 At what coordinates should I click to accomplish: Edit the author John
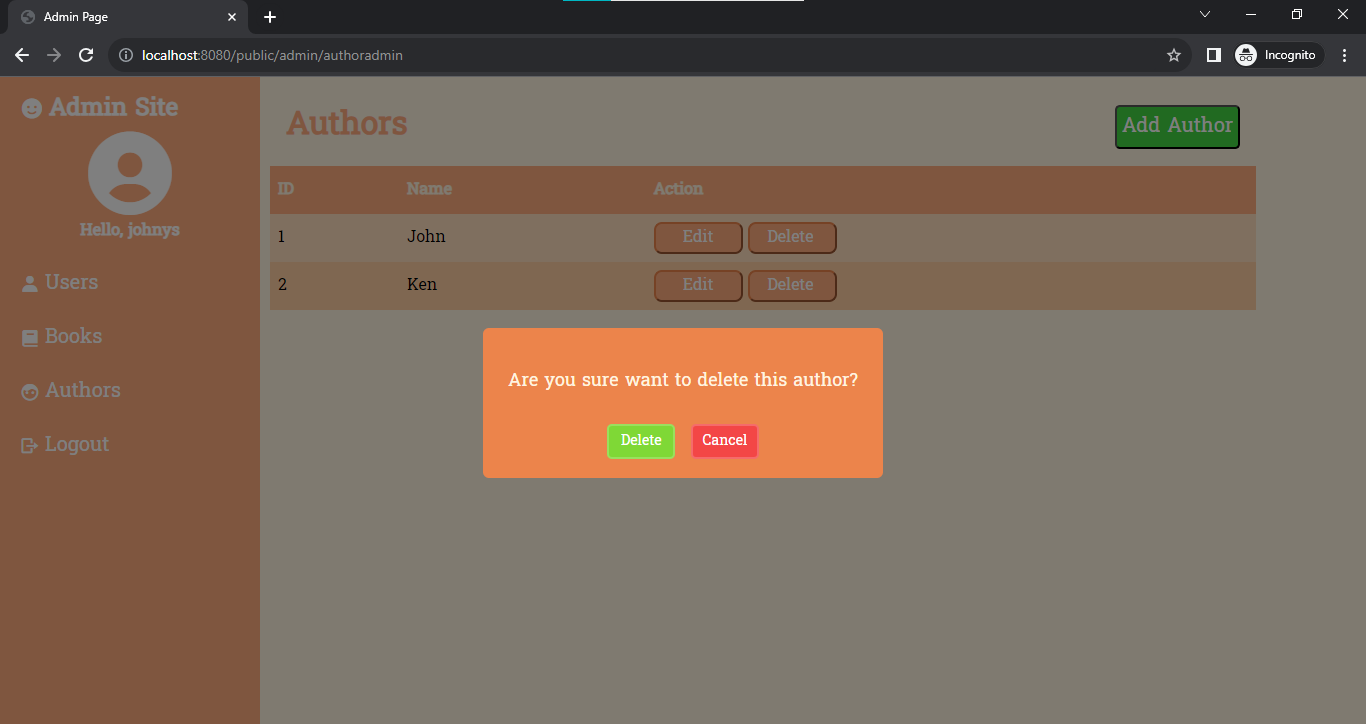point(698,238)
